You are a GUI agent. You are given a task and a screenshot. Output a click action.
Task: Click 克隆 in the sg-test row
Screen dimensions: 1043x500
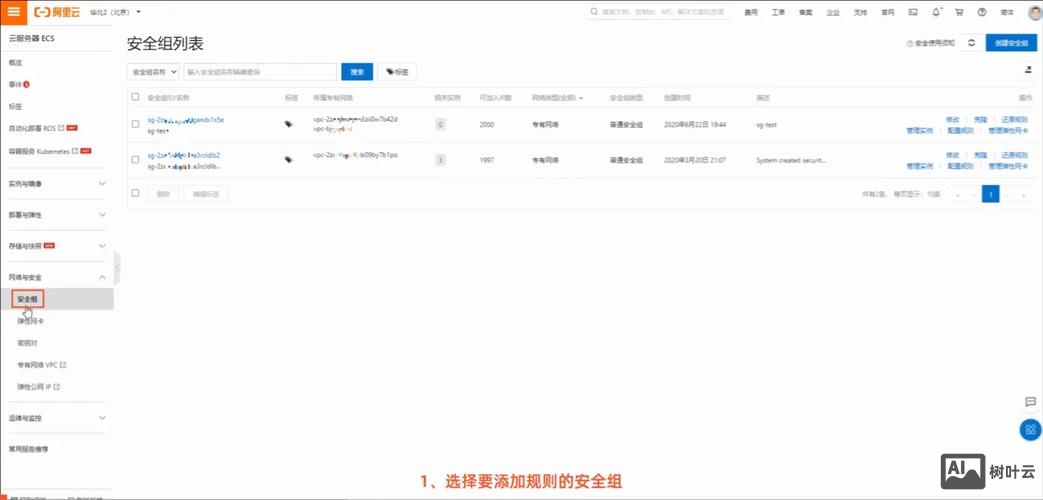980,119
